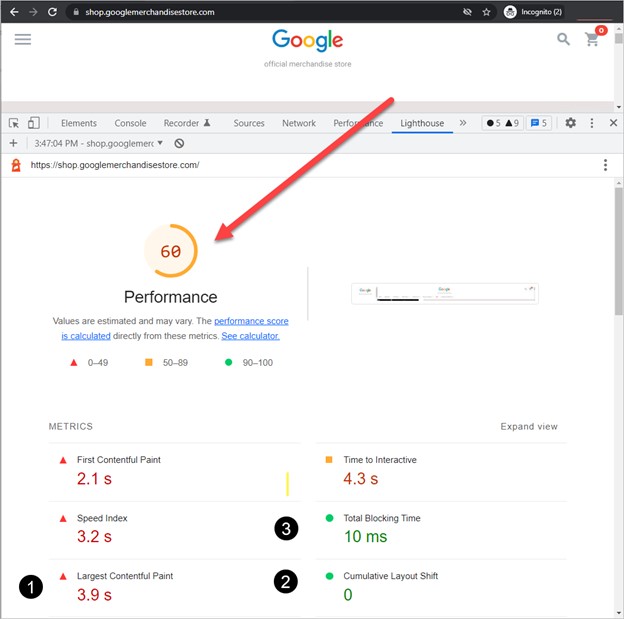The height and width of the screenshot is (619, 624).
Task: Open the errors and warnings counter
Action: 503,123
